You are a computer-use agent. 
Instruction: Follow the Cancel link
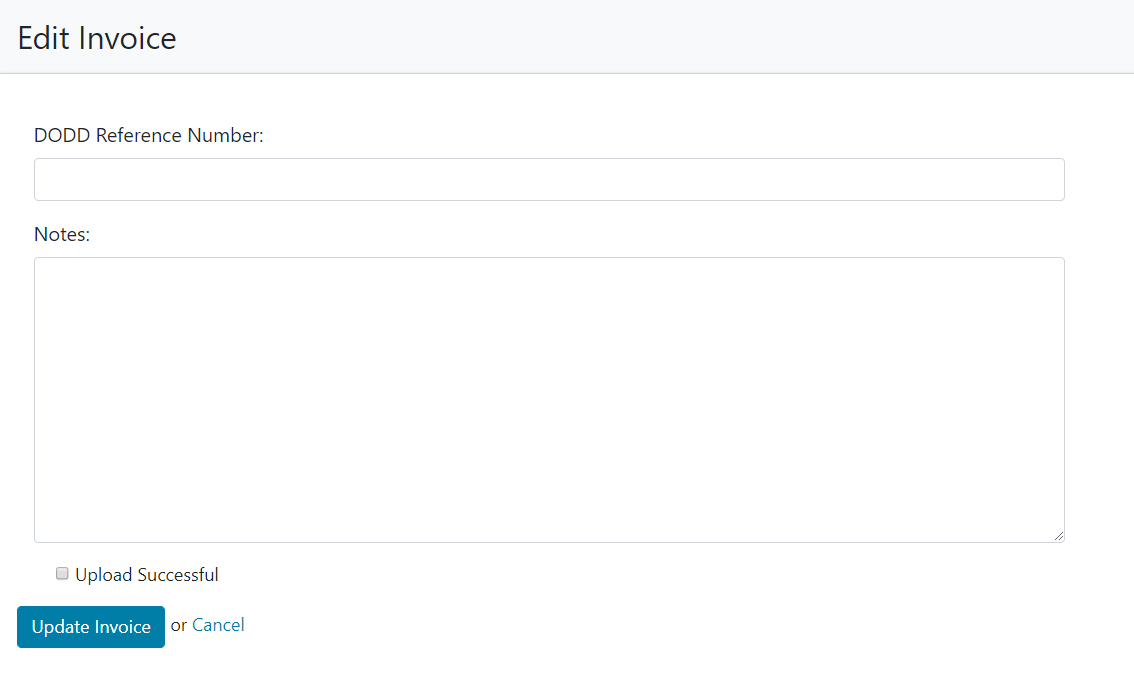(218, 625)
